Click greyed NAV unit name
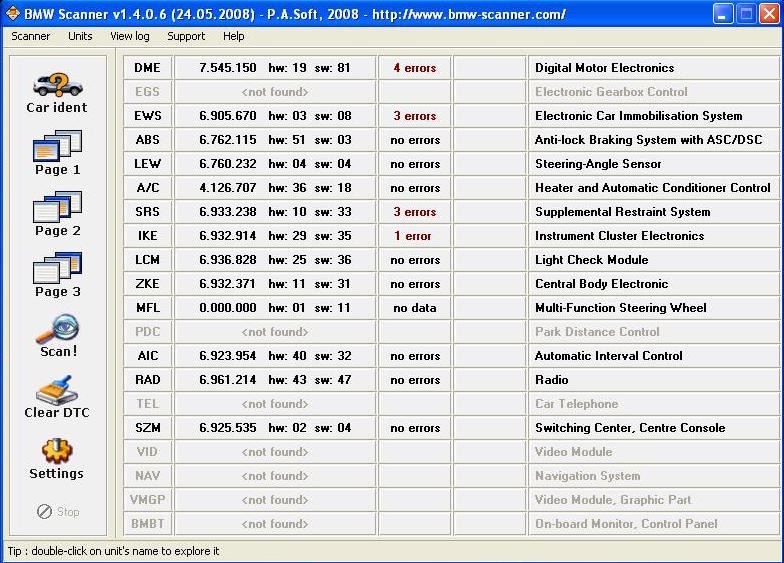Screen dimensions: 784x563 tap(148, 476)
